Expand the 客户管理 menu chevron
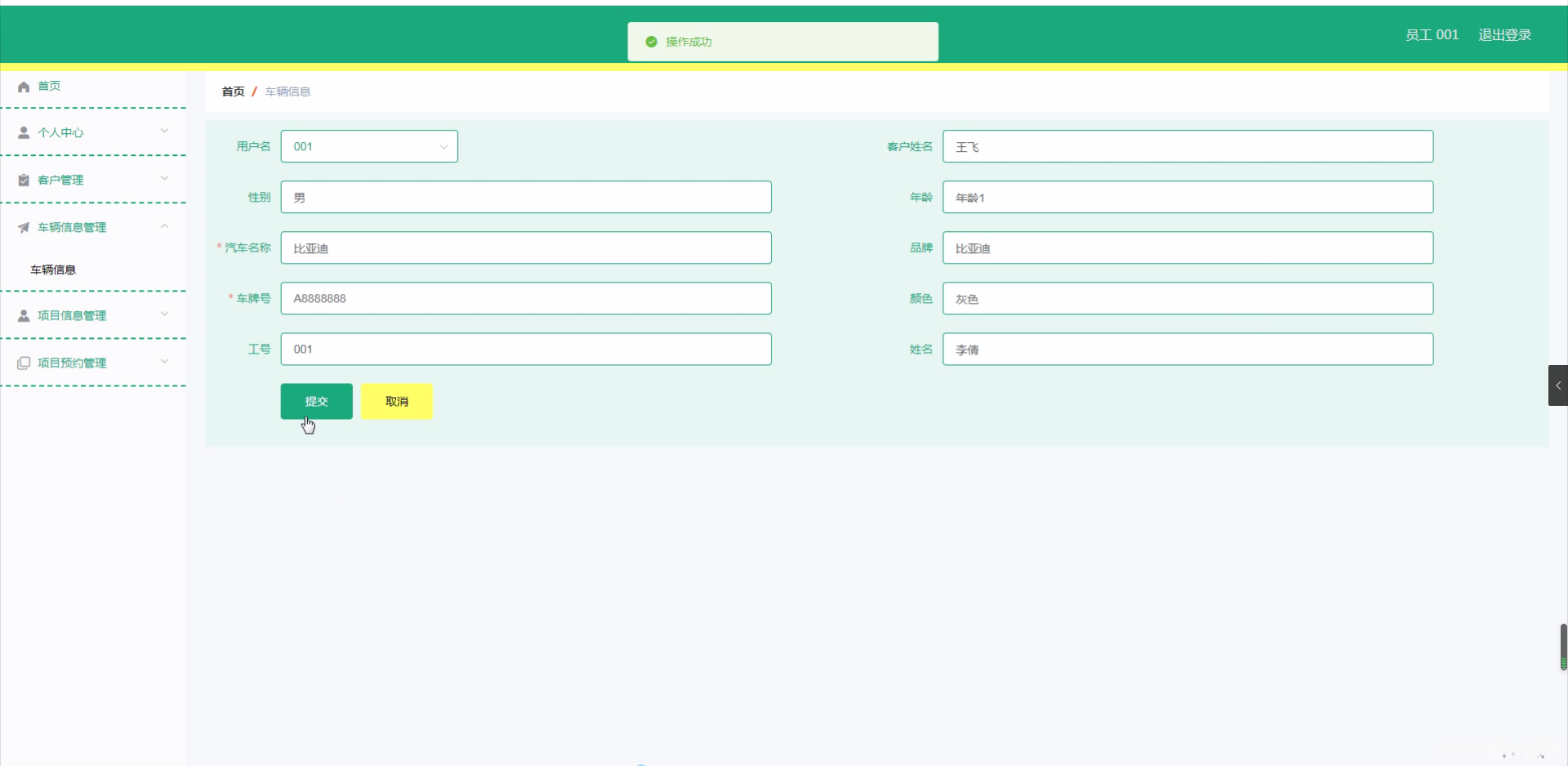The width and height of the screenshot is (1568, 766). click(164, 178)
